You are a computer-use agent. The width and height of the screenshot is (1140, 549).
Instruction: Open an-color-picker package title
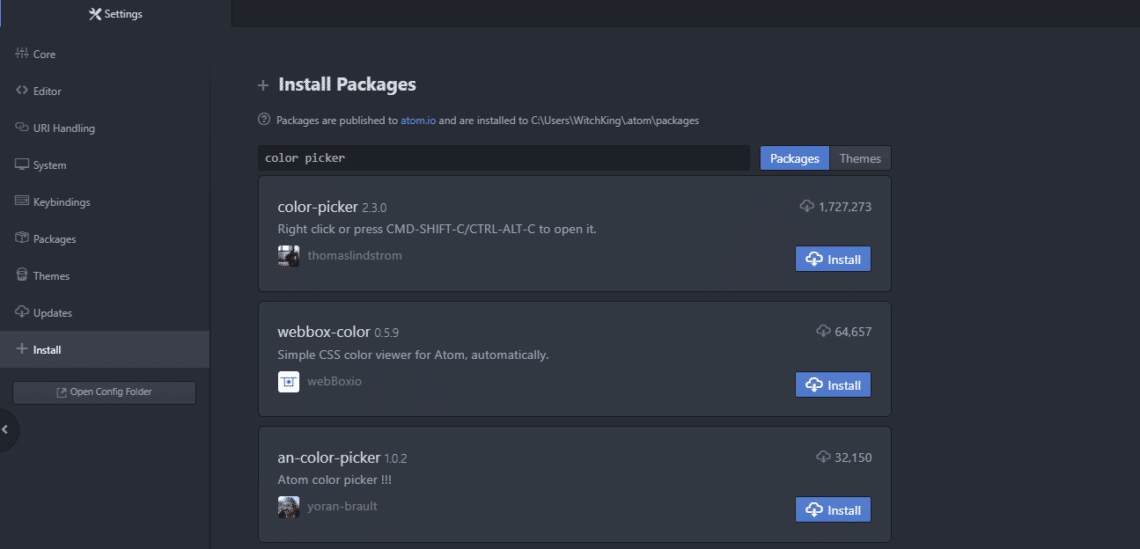click(329, 458)
